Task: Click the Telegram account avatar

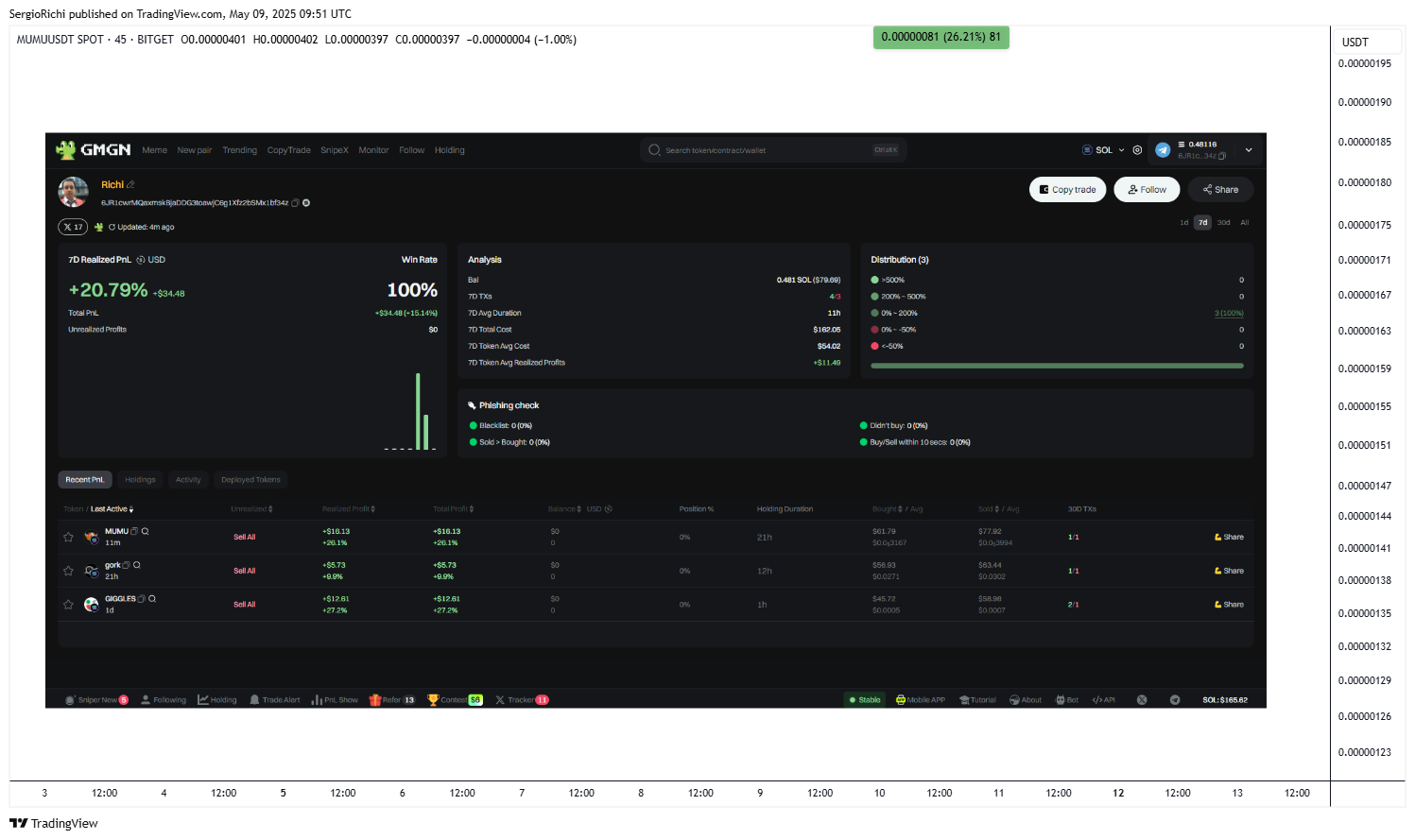Action: coord(1163,150)
